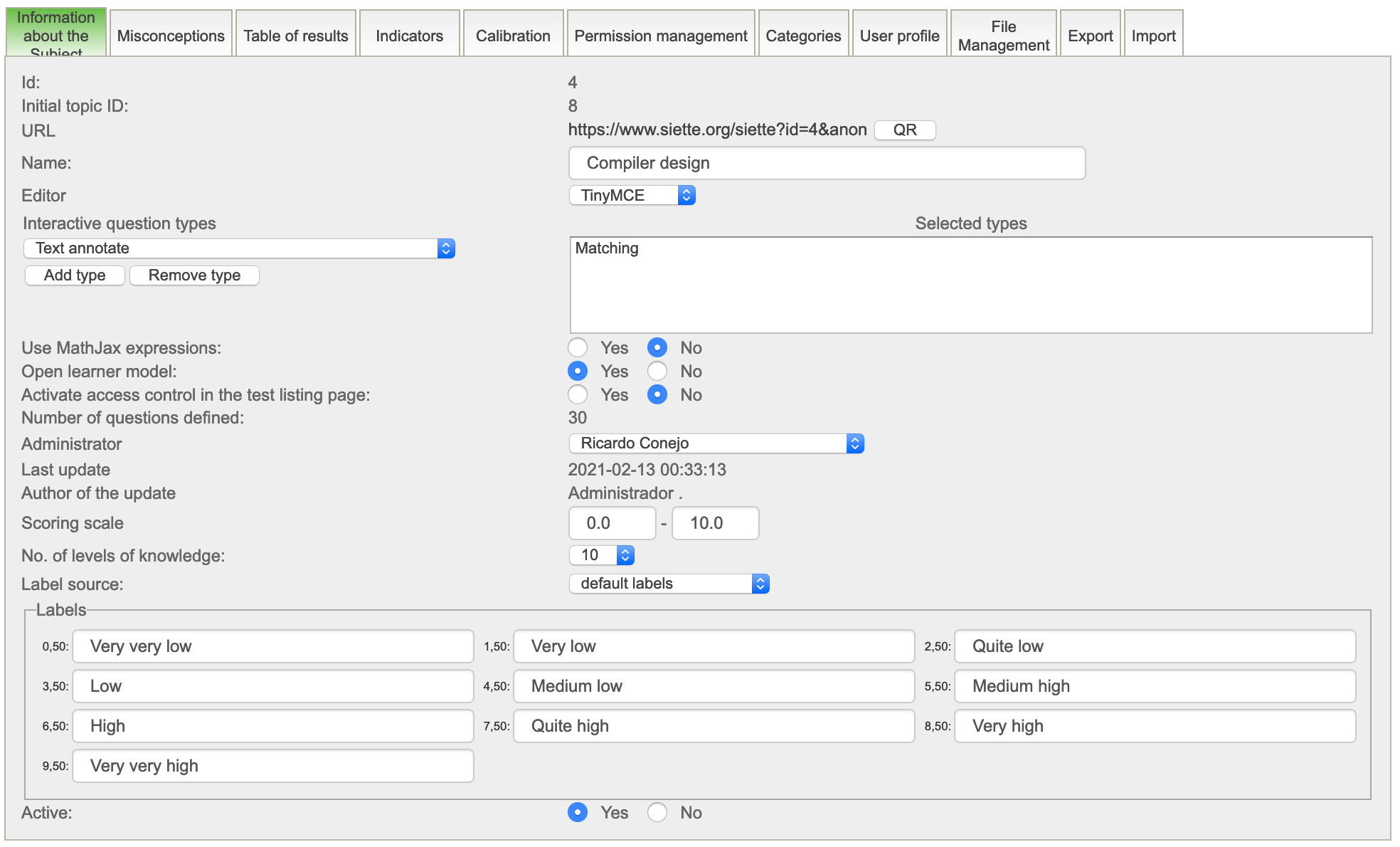Viewport: 1400px width, 847px height.
Task: Select Matching in the Selected types list
Action: [607, 248]
